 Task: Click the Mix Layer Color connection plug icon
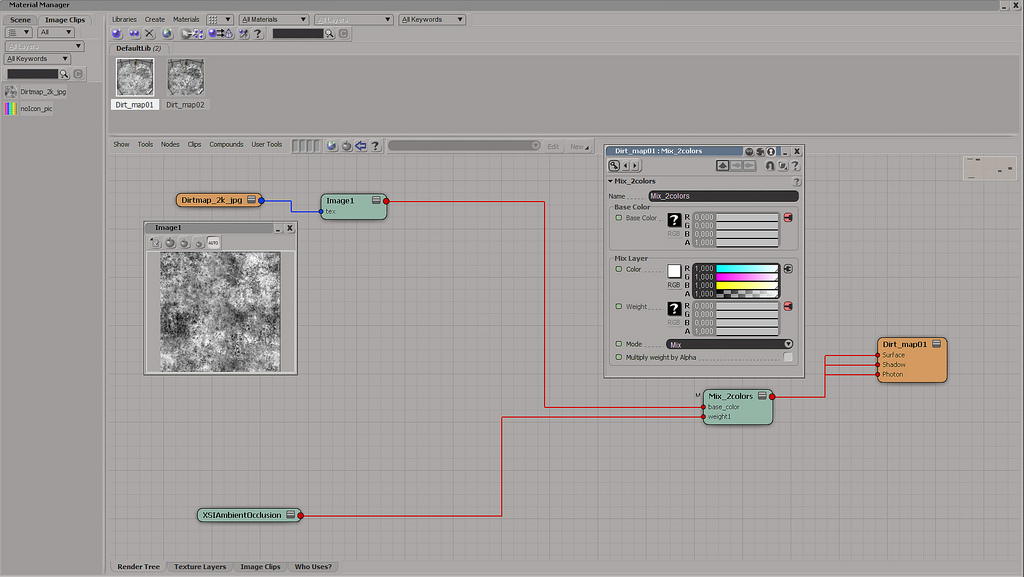click(788, 269)
